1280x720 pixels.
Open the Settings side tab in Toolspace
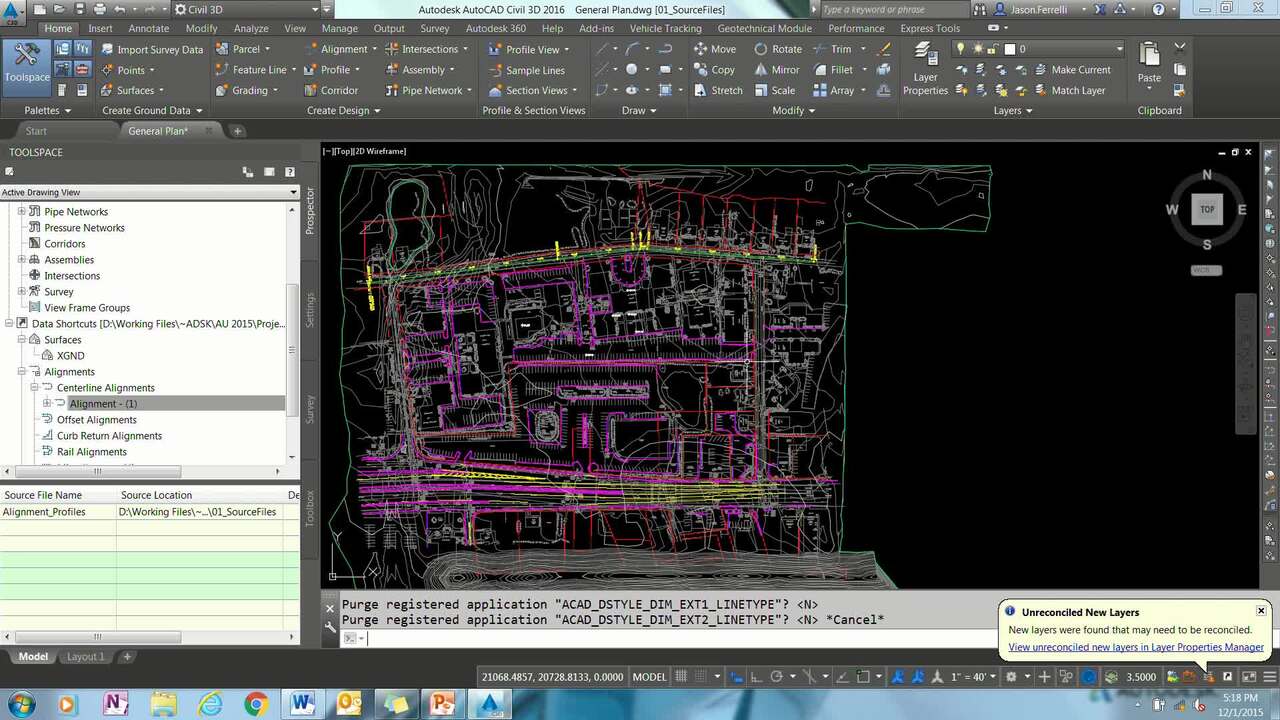click(x=310, y=310)
